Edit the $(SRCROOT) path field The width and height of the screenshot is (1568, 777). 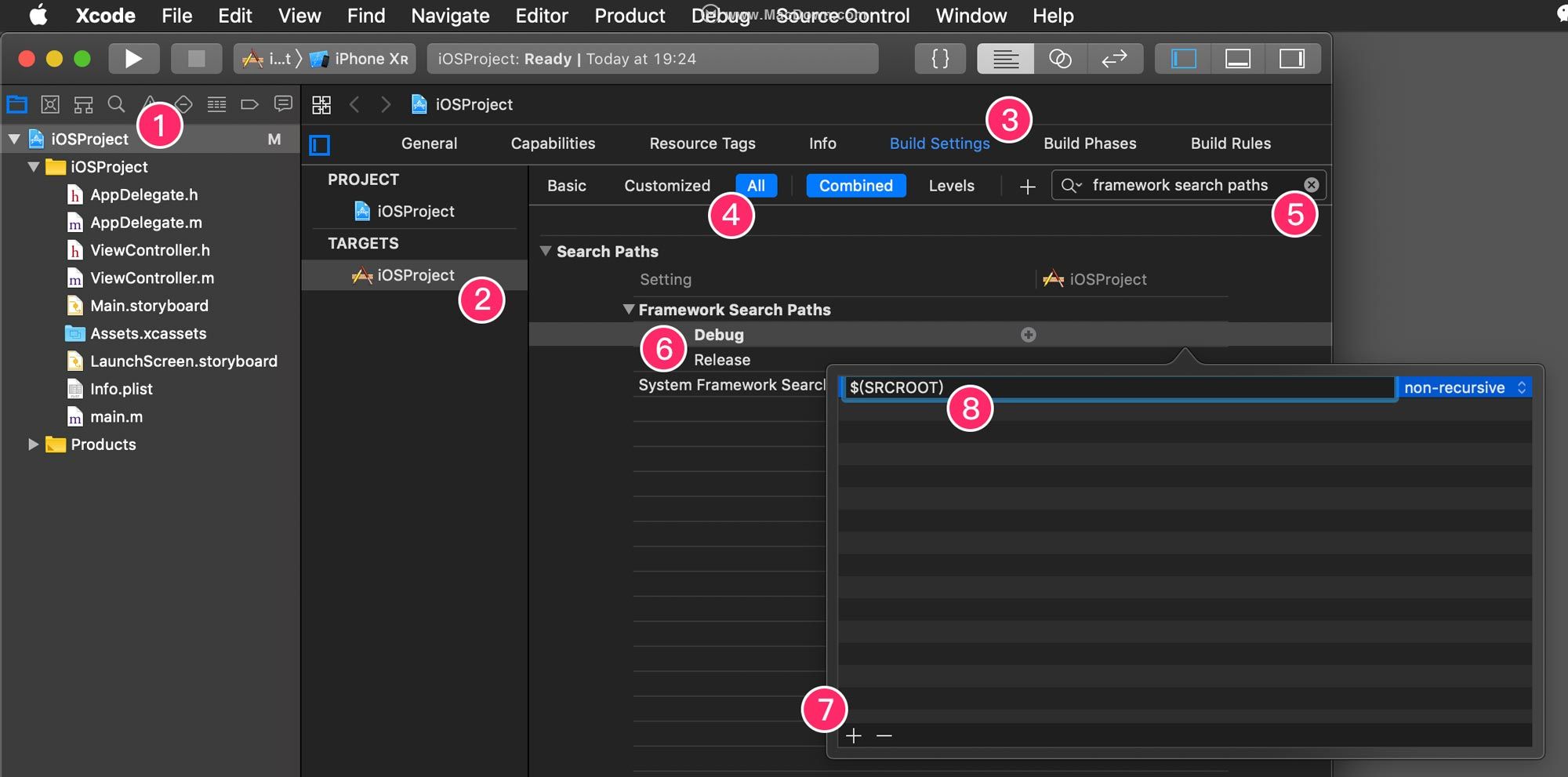(1119, 387)
